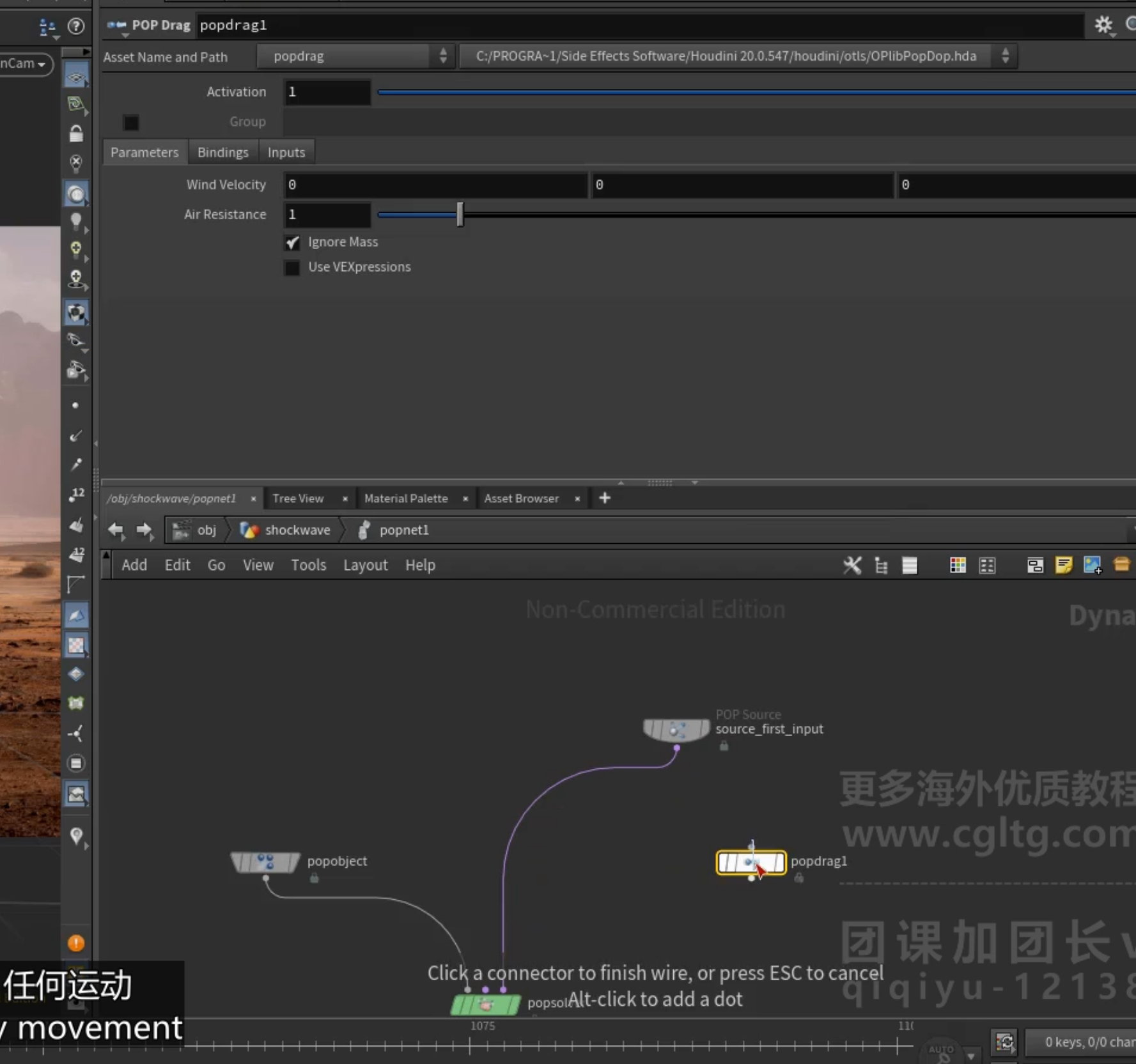This screenshot has height=1064, width=1136.
Task: Enable the Use VEXpressions checkbox
Action: [292, 268]
